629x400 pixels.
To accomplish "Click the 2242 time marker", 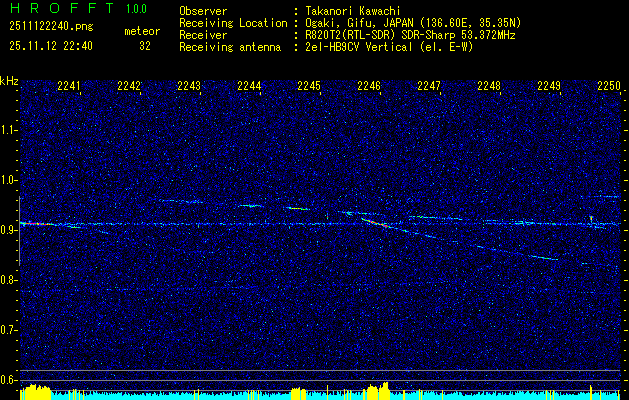I will pos(129,86).
